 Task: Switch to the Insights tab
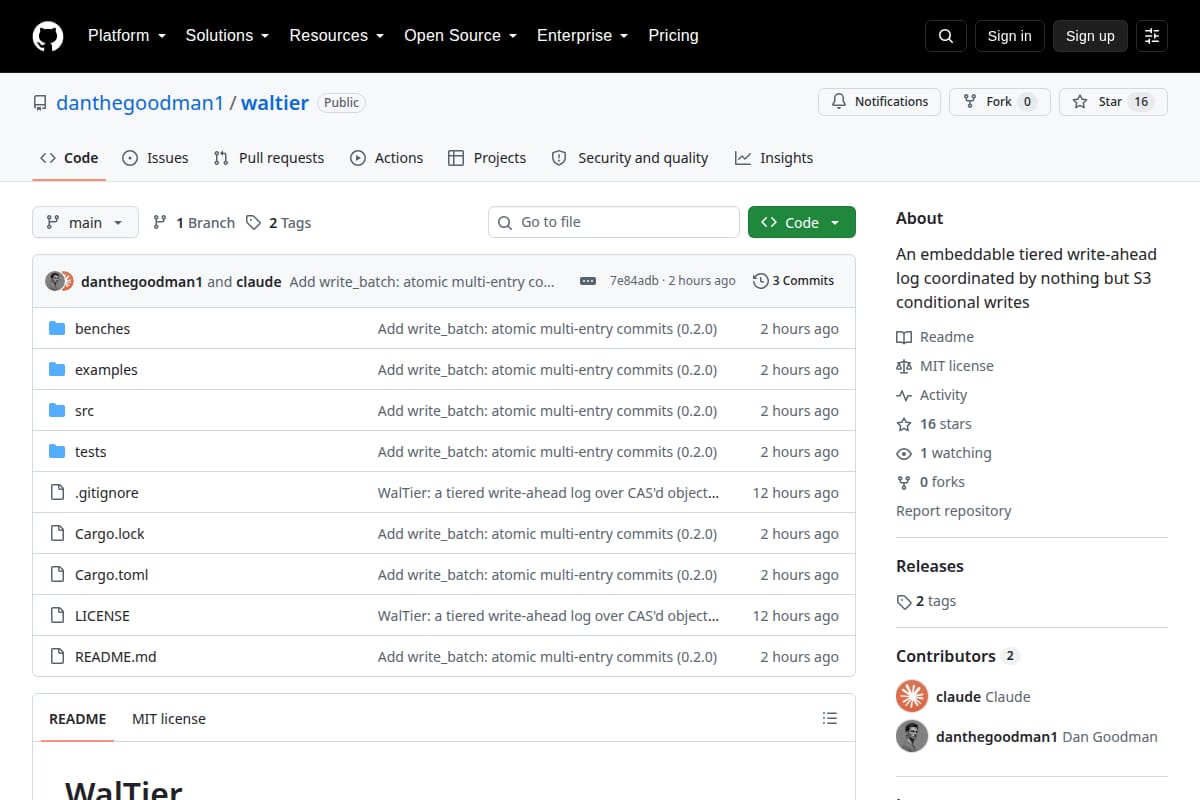click(x=774, y=158)
